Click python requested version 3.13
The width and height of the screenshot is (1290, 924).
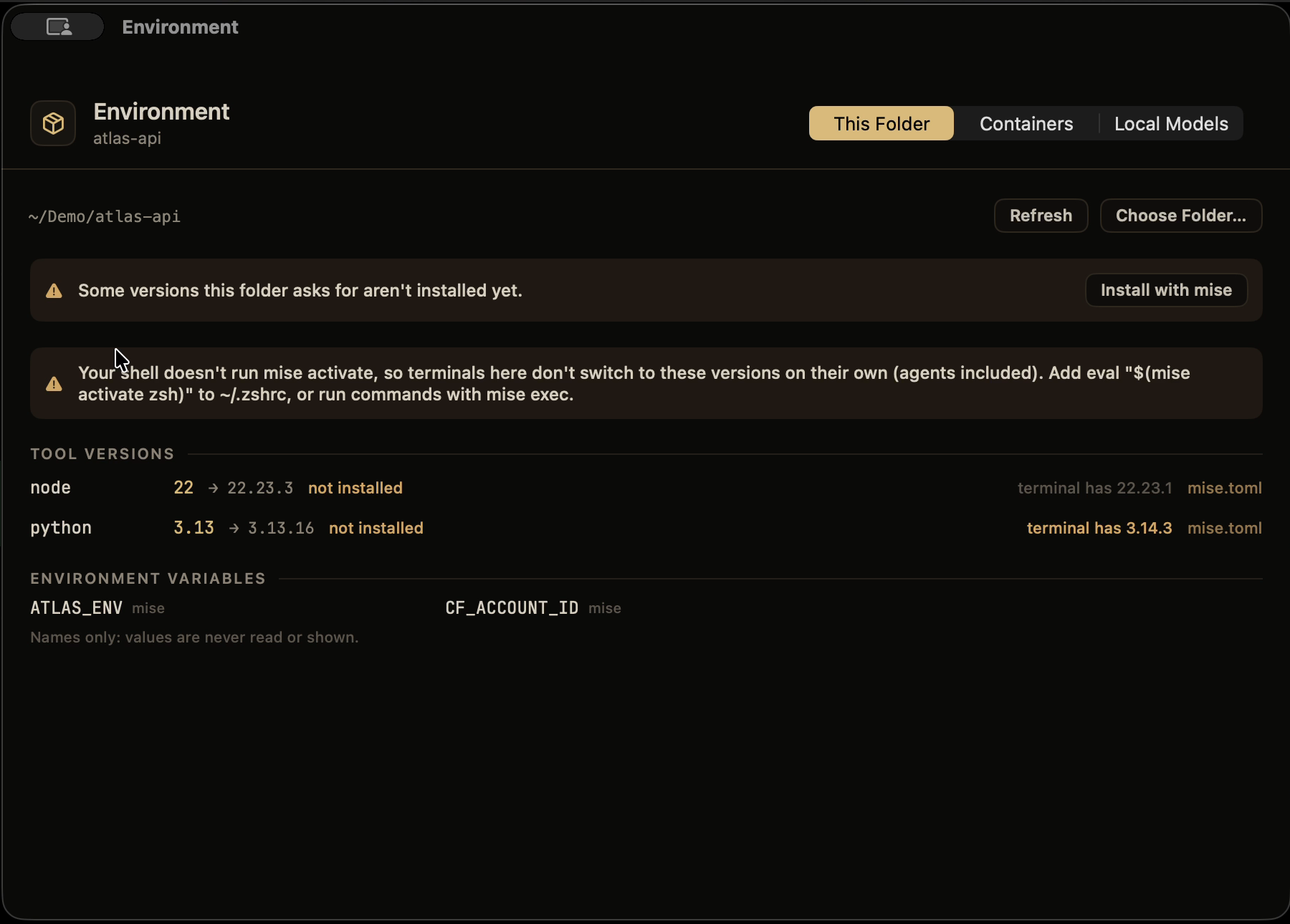click(x=193, y=528)
